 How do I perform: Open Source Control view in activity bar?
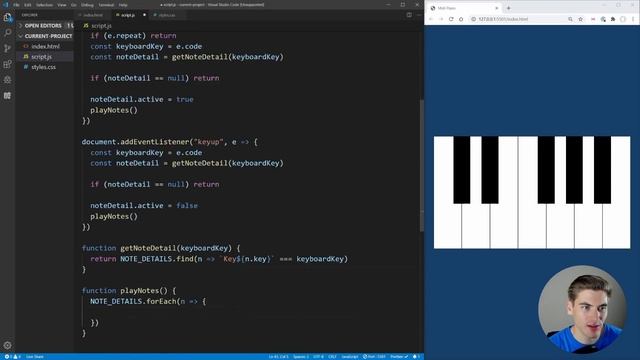pyautogui.click(x=7, y=48)
